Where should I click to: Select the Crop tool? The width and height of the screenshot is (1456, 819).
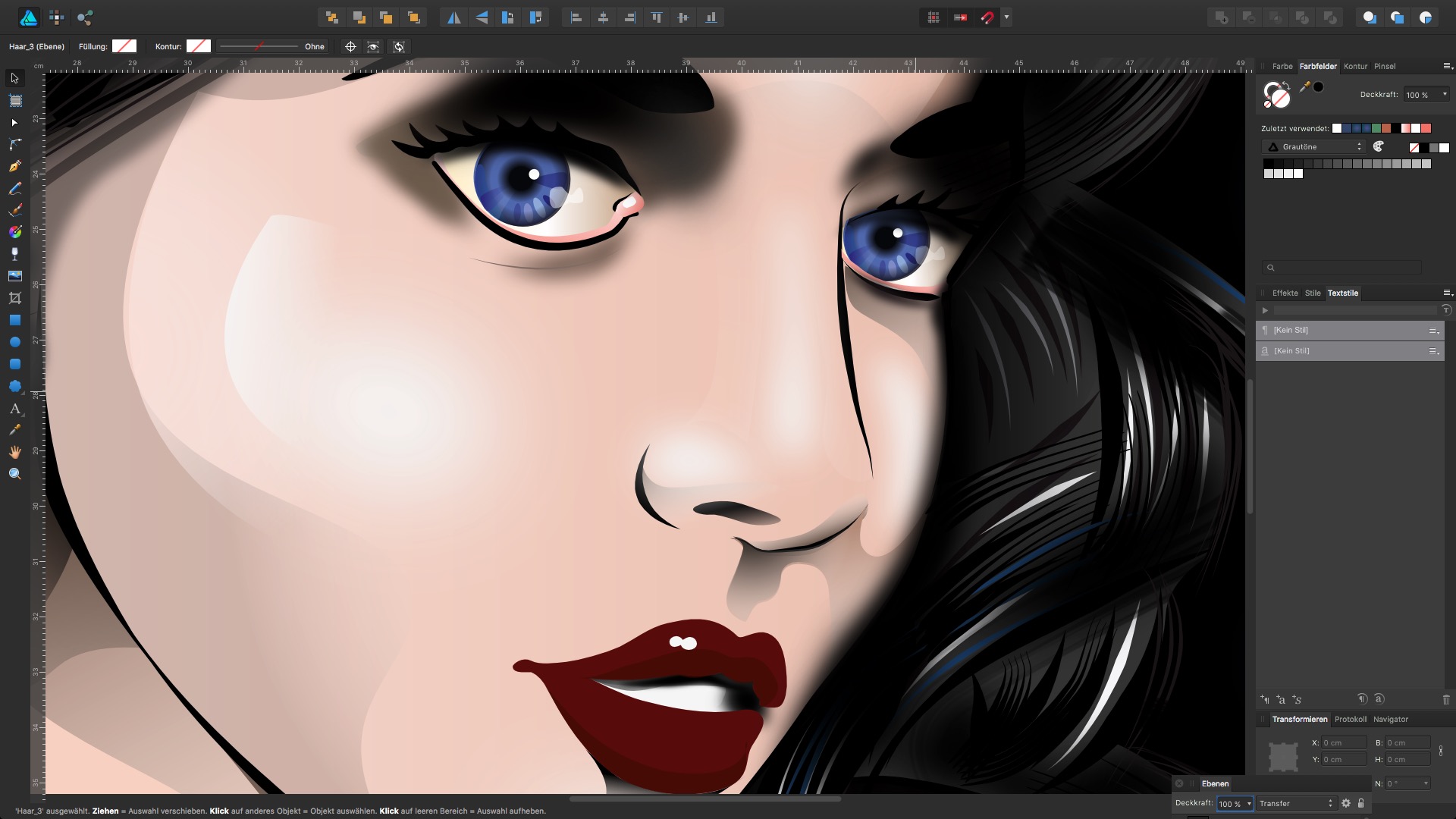(15, 297)
